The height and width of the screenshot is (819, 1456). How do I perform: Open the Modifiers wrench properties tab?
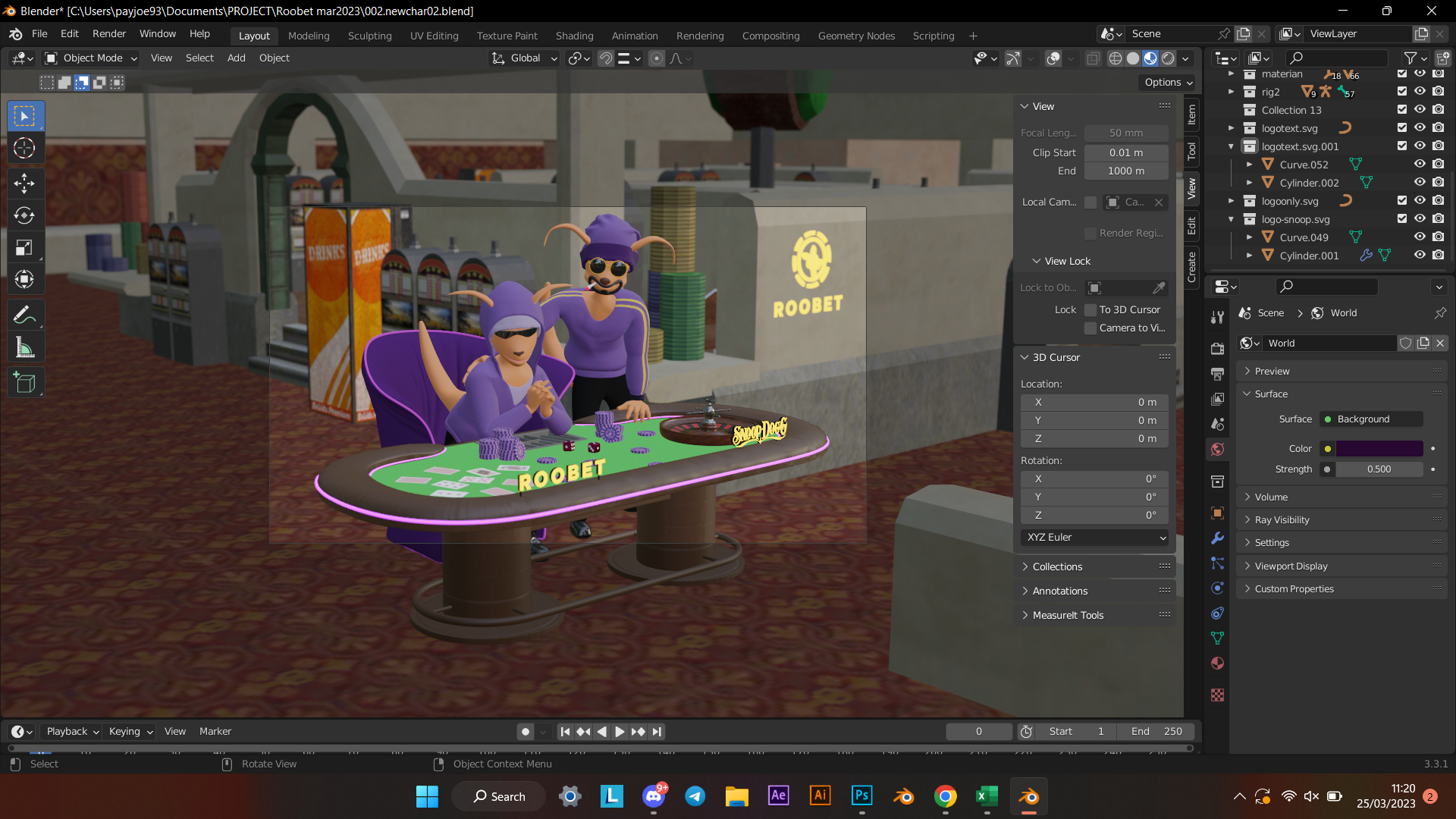[1217, 538]
